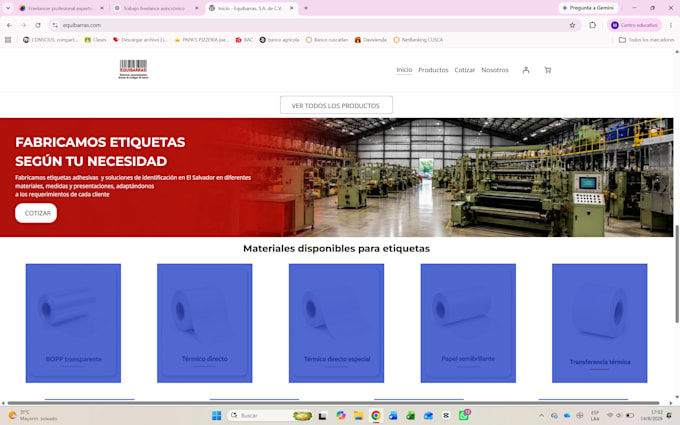Open the ESP LAA language indicator
The height and width of the screenshot is (425, 680).
tap(595, 415)
